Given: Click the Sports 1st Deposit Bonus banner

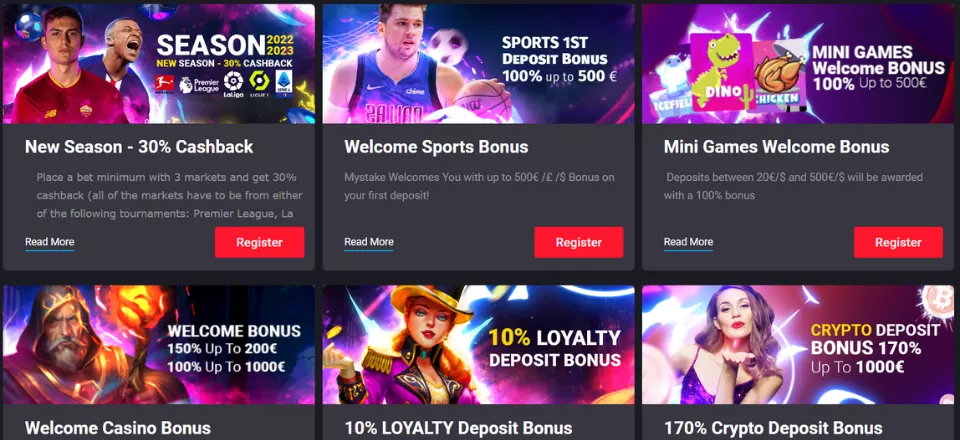Looking at the screenshot, I should (x=478, y=64).
